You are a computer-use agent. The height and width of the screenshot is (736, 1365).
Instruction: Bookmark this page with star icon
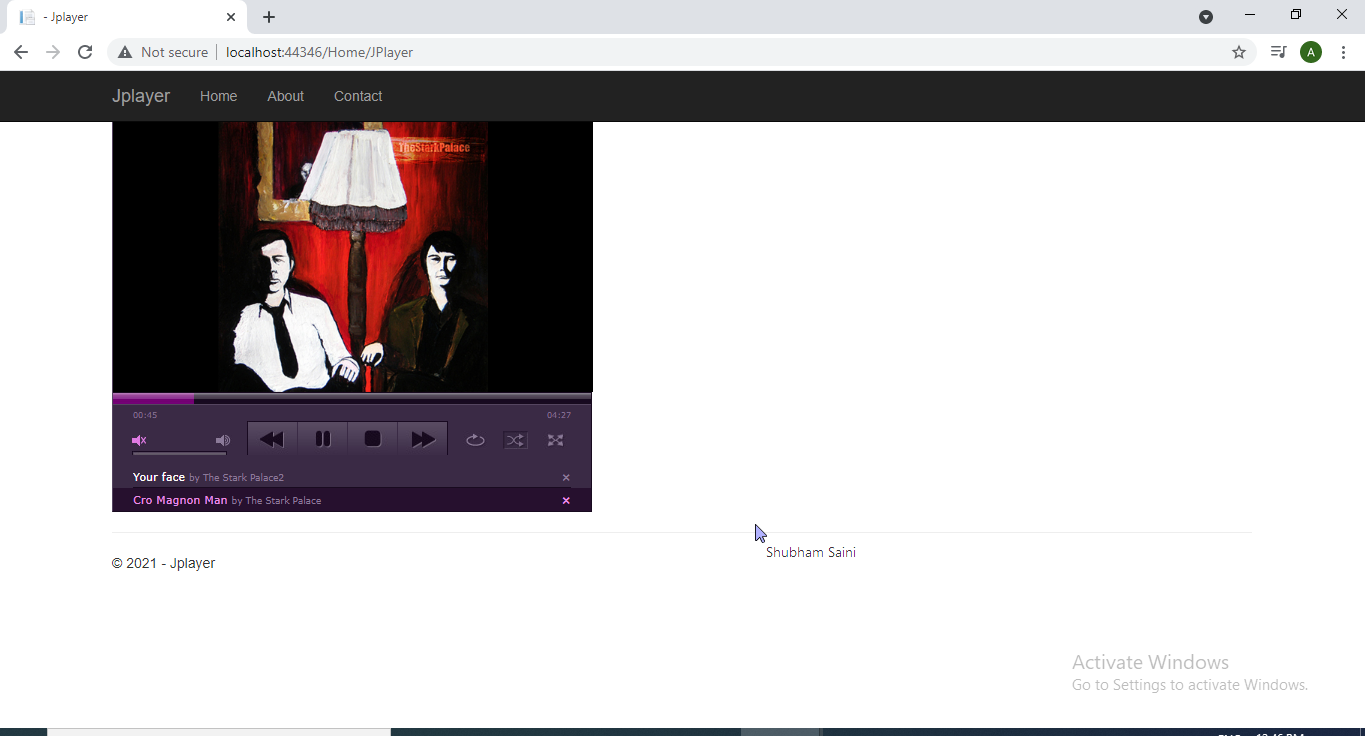(1239, 52)
